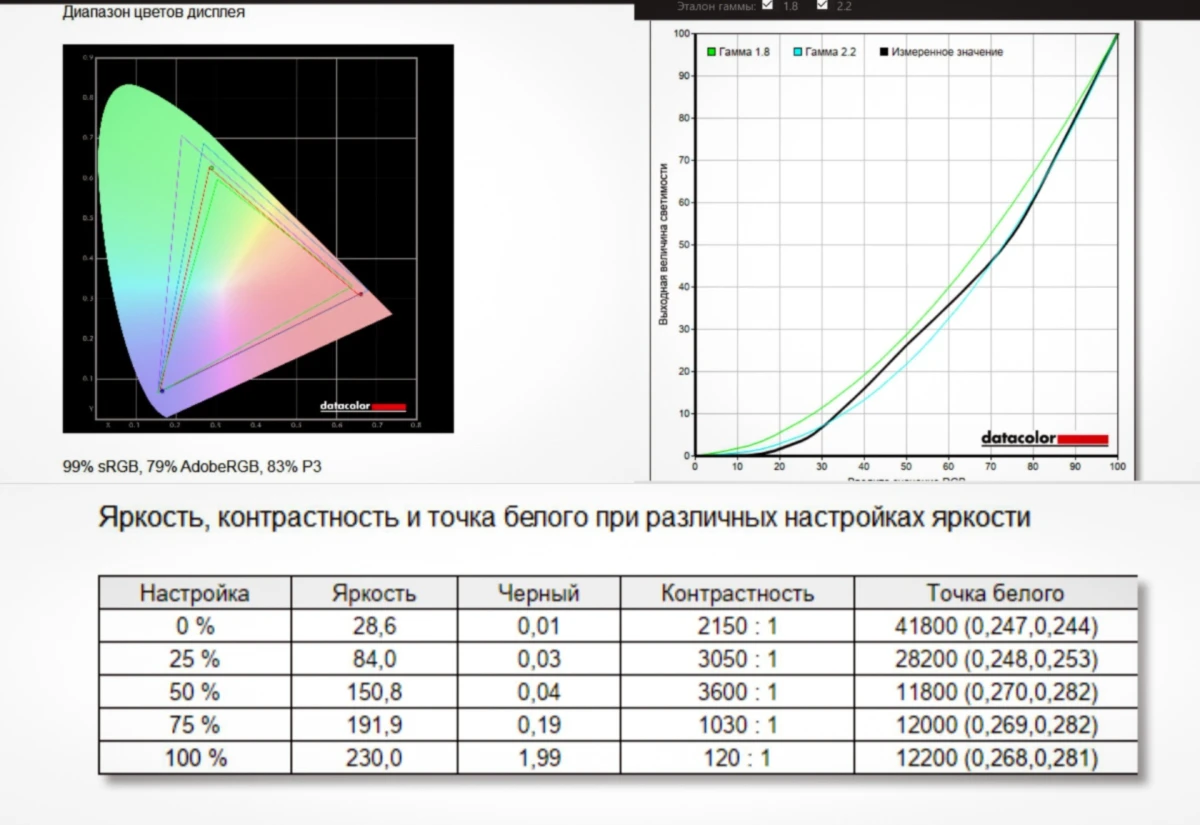
Task: Select the '50 %' setting cell
Action: pyautogui.click(x=195, y=692)
